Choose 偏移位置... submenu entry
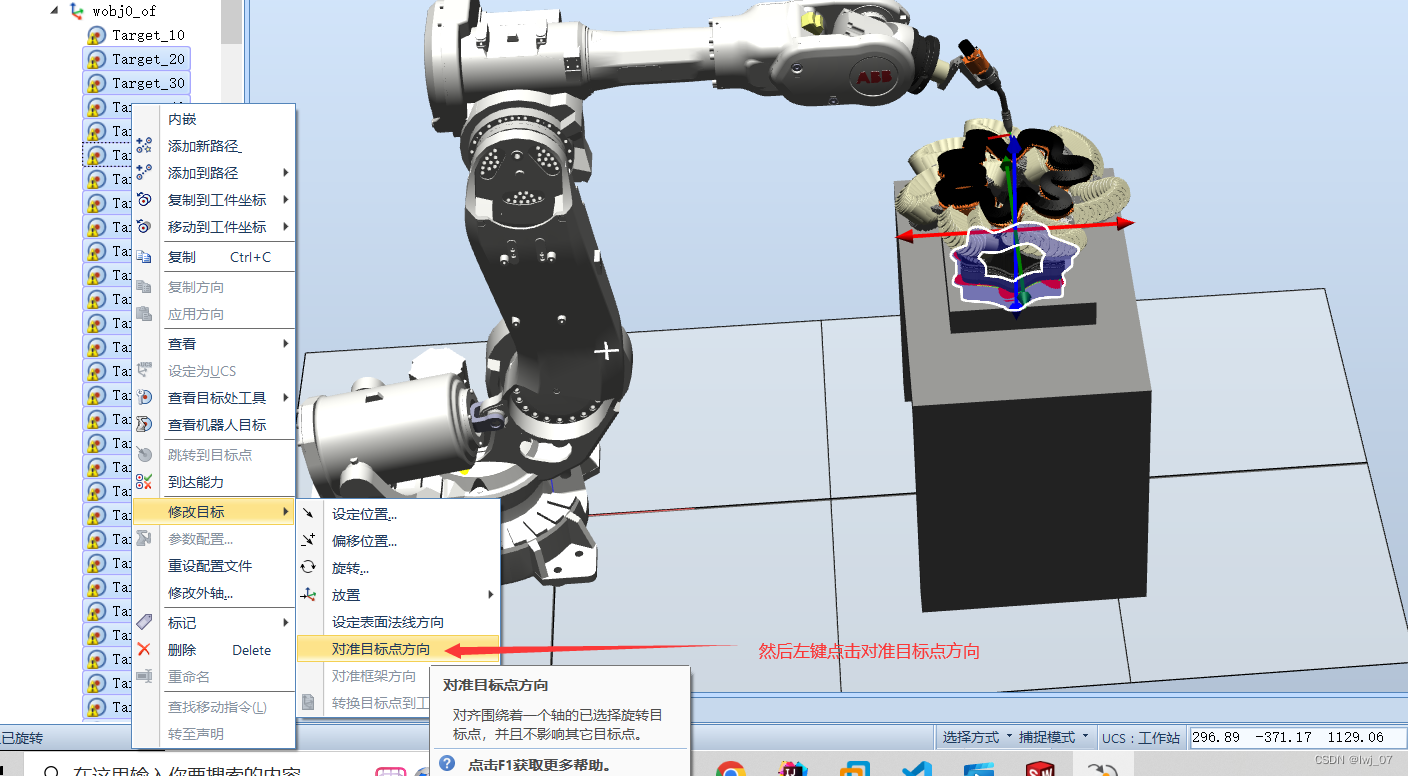 398,541
